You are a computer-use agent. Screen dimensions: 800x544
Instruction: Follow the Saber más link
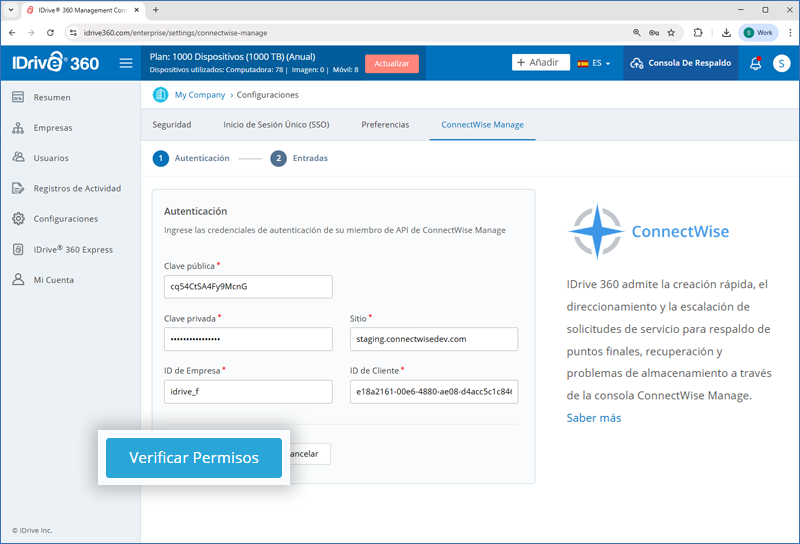pos(594,418)
